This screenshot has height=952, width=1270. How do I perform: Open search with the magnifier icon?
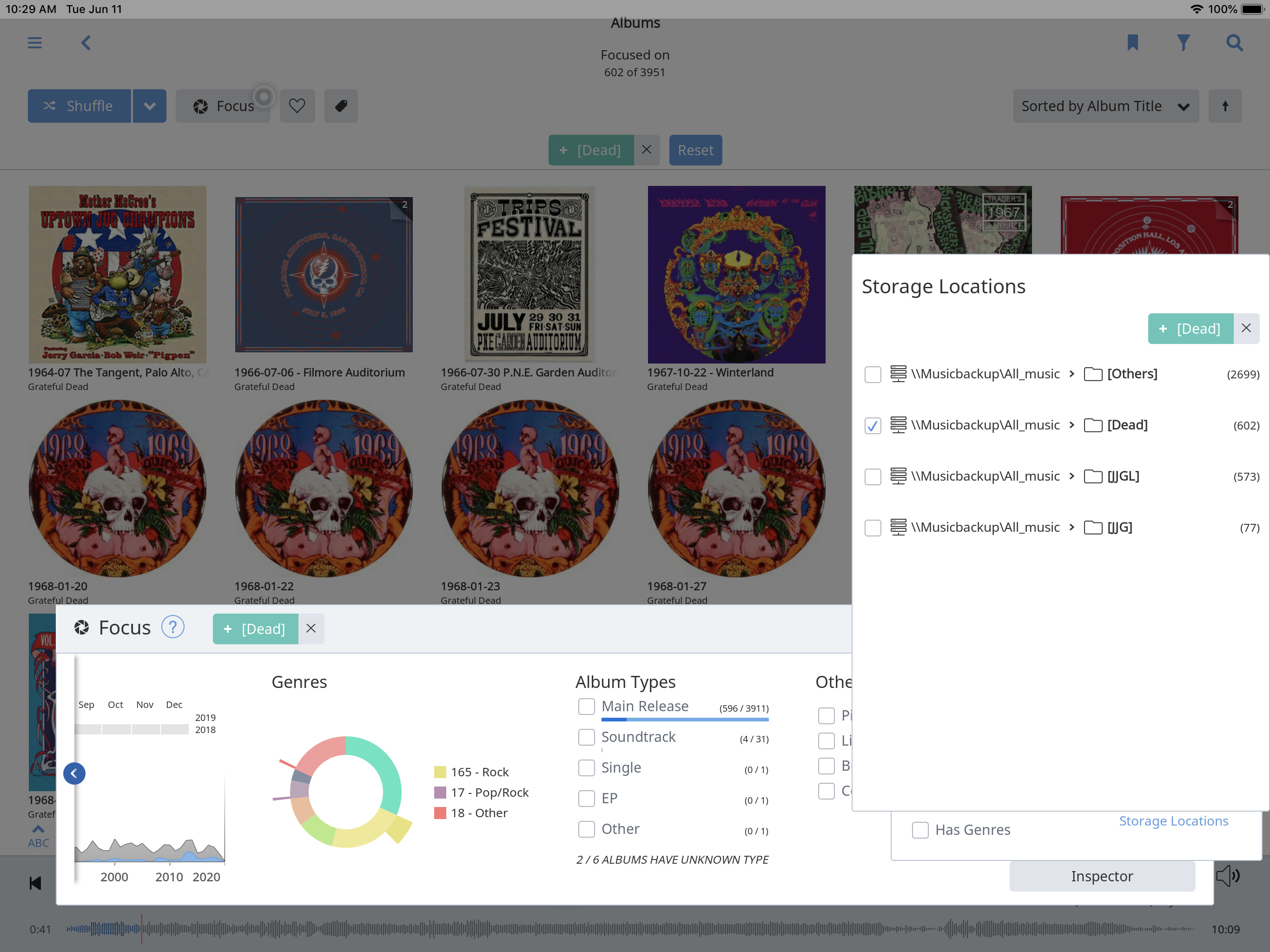[x=1234, y=43]
